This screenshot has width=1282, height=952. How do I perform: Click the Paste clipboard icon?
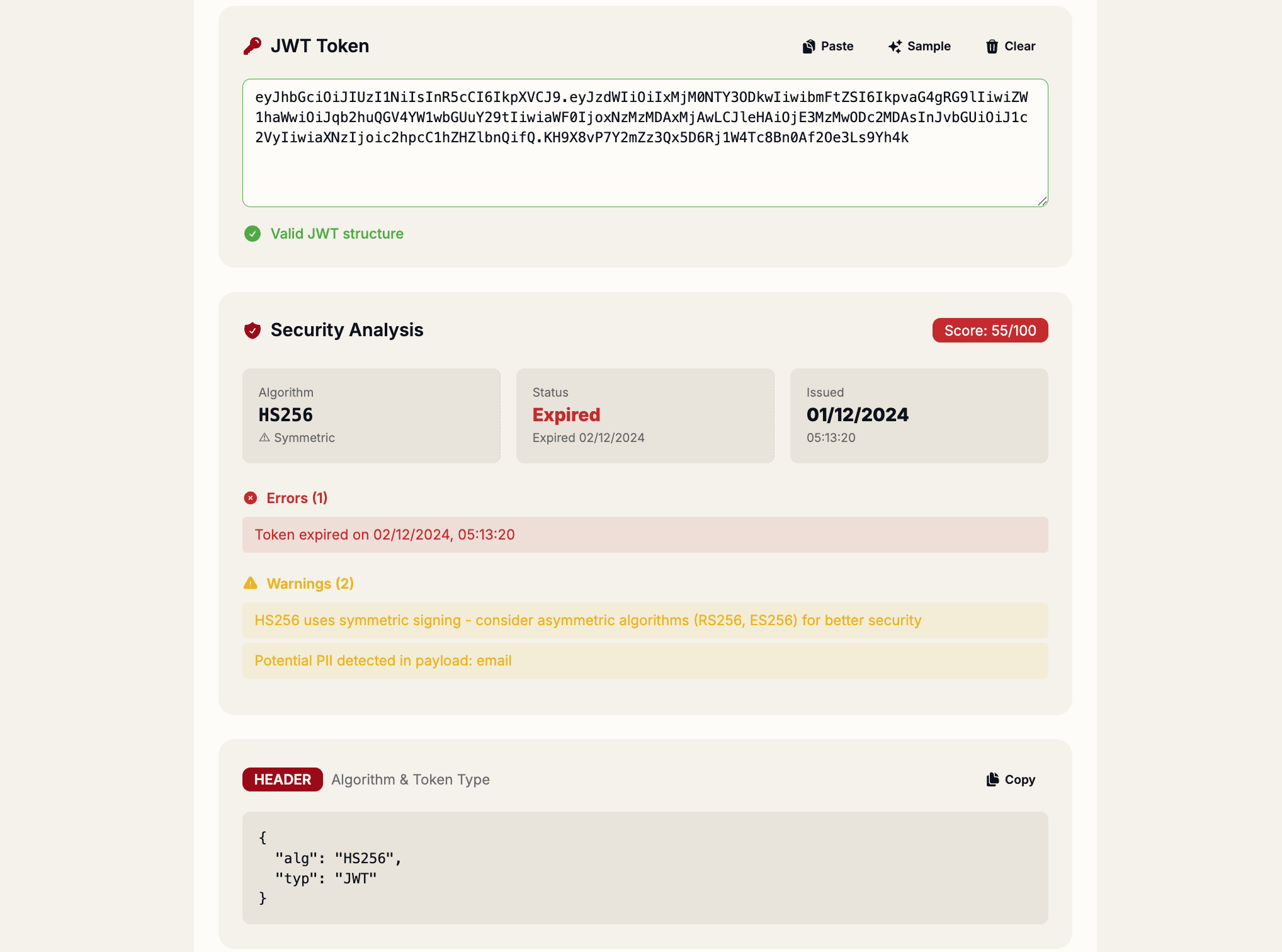808,46
